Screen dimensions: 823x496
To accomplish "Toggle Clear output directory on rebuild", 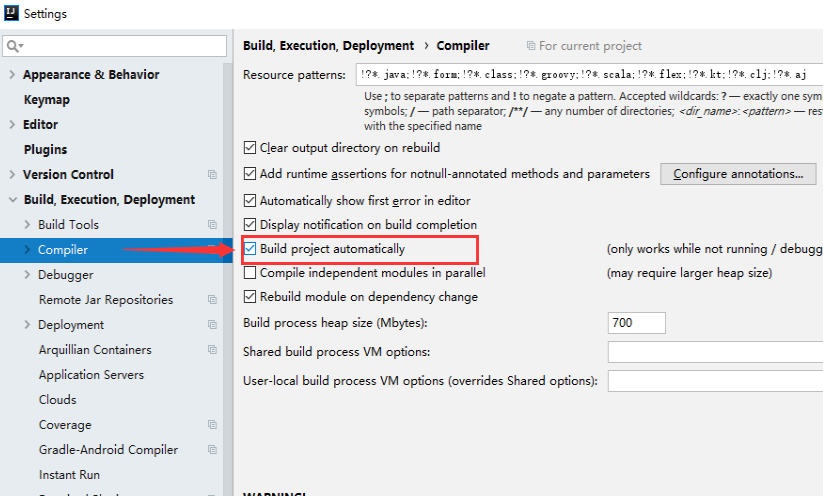I will point(250,148).
